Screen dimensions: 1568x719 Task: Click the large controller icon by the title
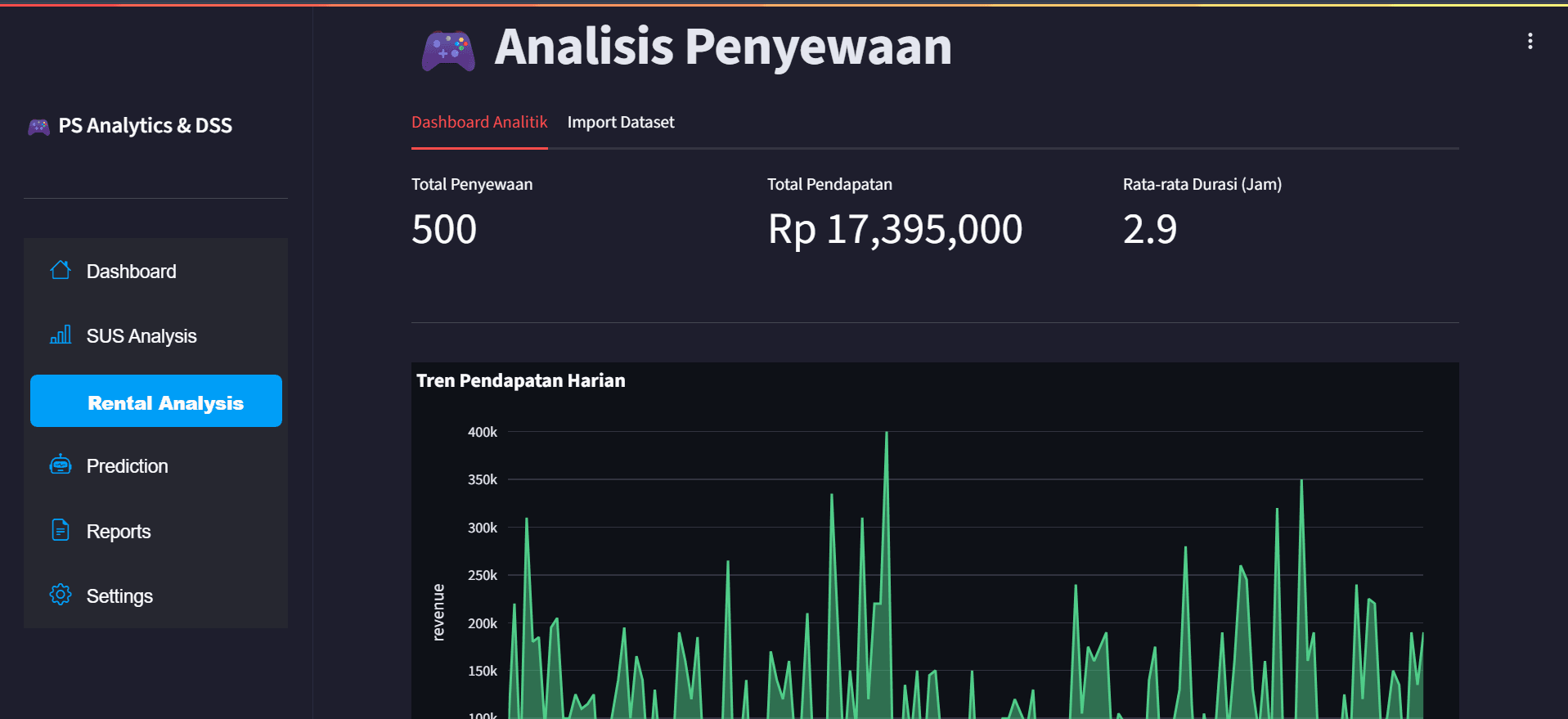448,51
